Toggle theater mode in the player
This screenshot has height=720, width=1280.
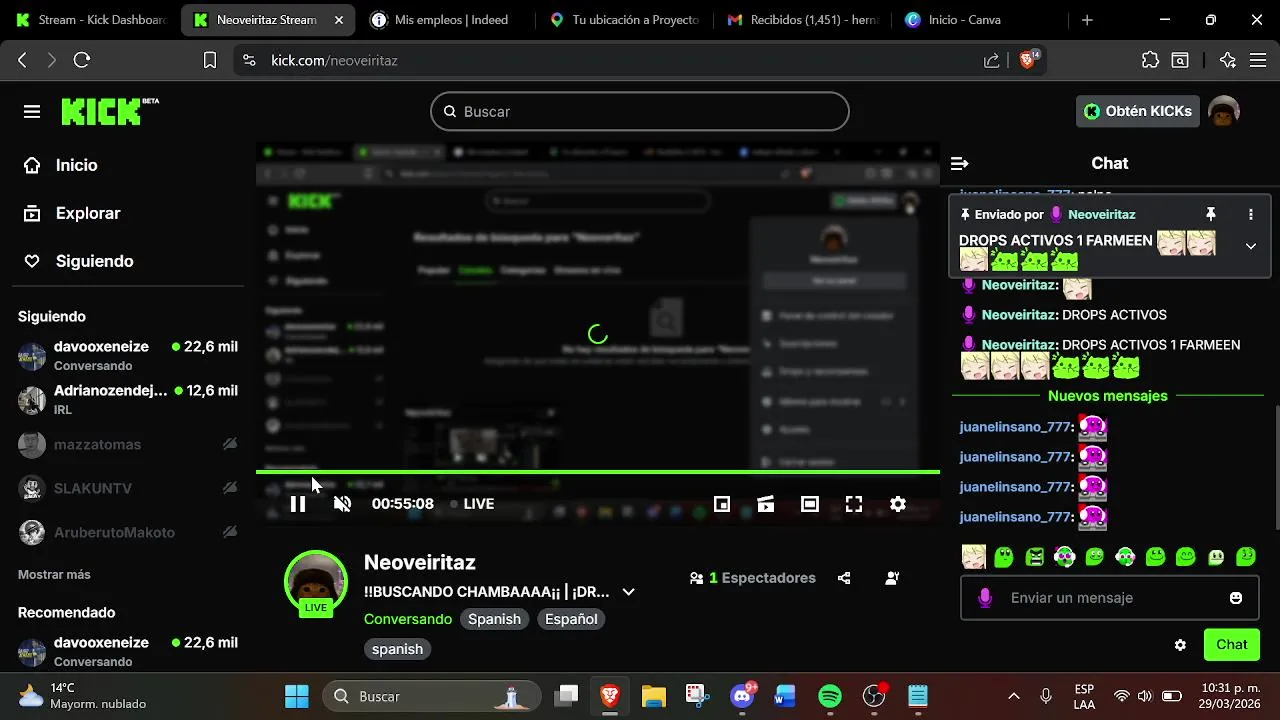pyautogui.click(x=810, y=504)
